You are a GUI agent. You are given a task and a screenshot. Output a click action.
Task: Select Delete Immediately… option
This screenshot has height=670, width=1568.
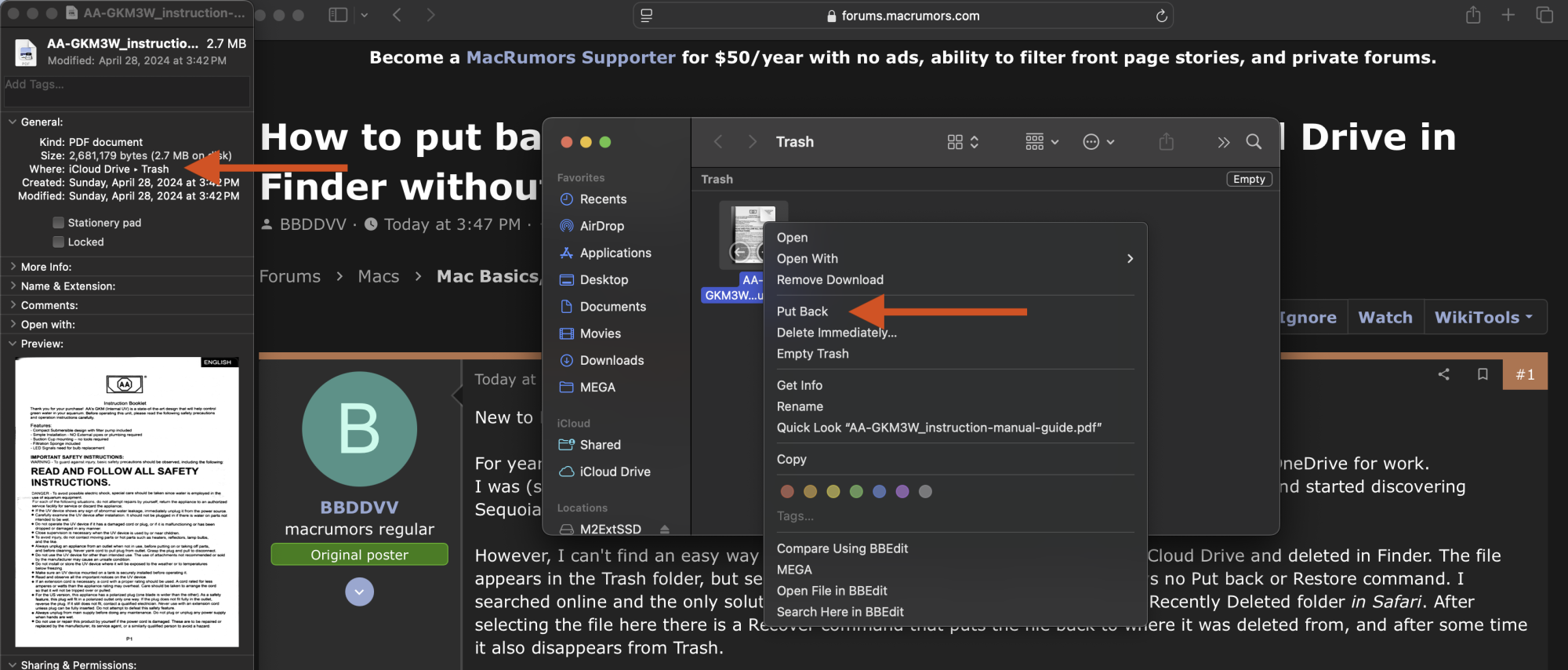pos(837,333)
